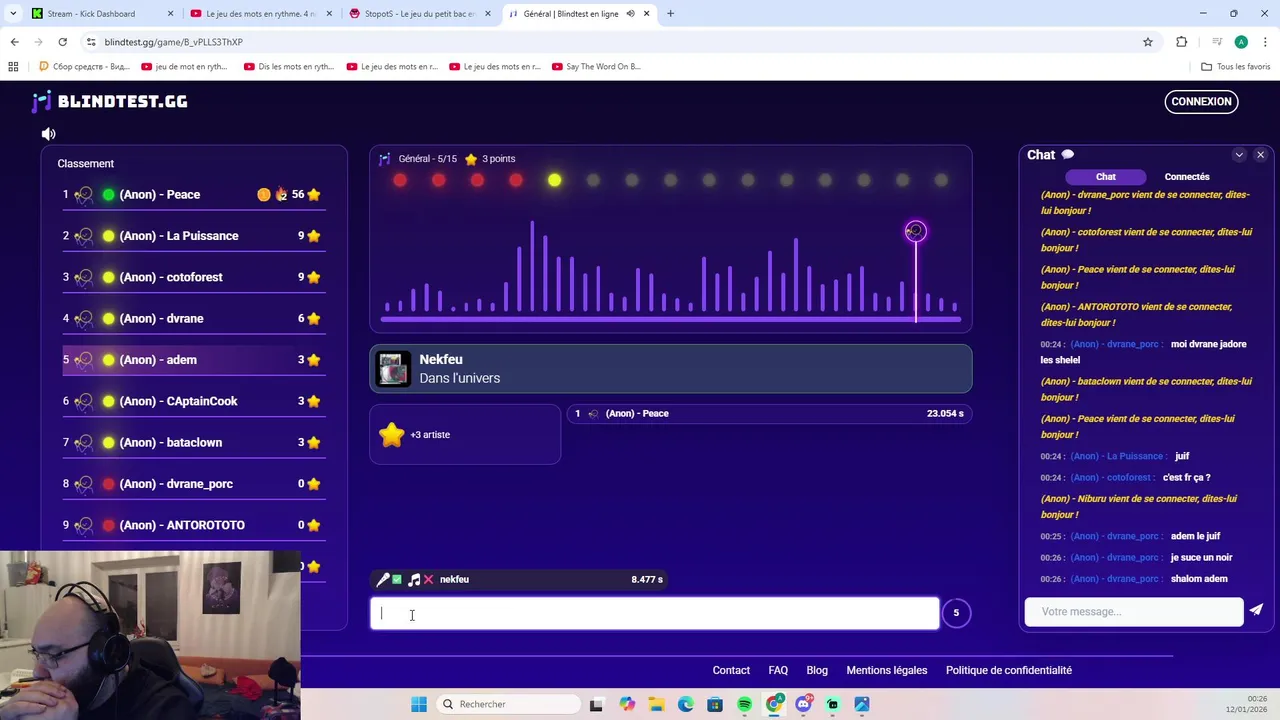Open the Blog link
This screenshot has width=1280, height=720.
click(817, 670)
